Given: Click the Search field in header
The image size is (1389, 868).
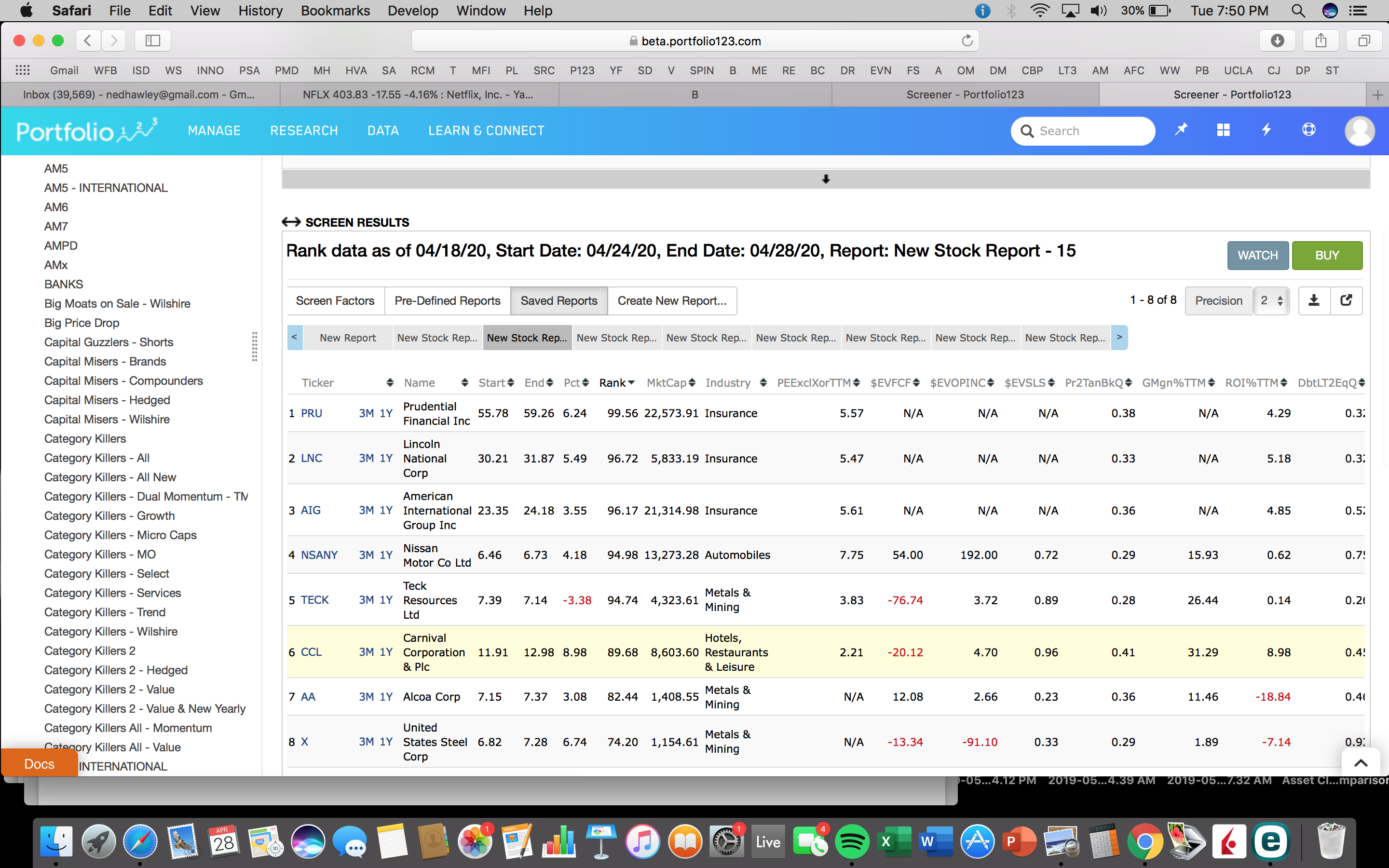Looking at the screenshot, I should [1082, 131].
